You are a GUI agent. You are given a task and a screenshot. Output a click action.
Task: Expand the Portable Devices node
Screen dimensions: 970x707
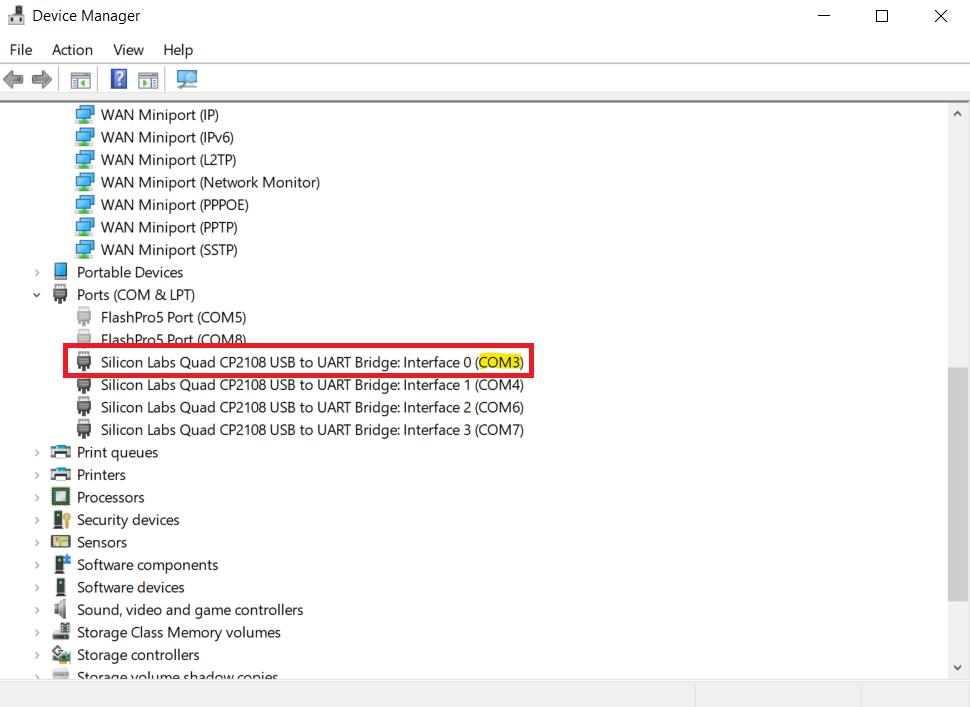tap(37, 272)
